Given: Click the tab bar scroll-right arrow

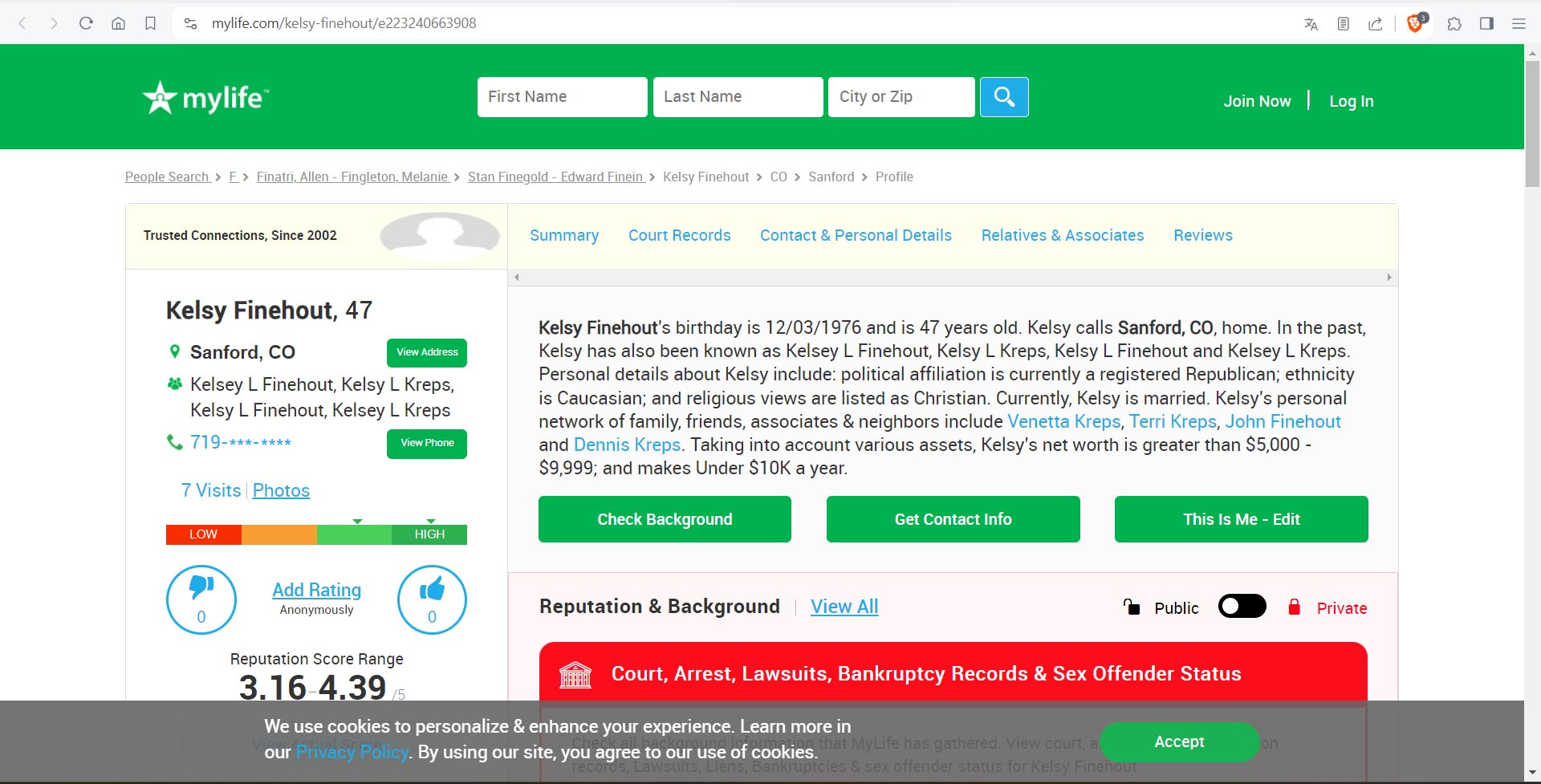Looking at the screenshot, I should click(1389, 278).
